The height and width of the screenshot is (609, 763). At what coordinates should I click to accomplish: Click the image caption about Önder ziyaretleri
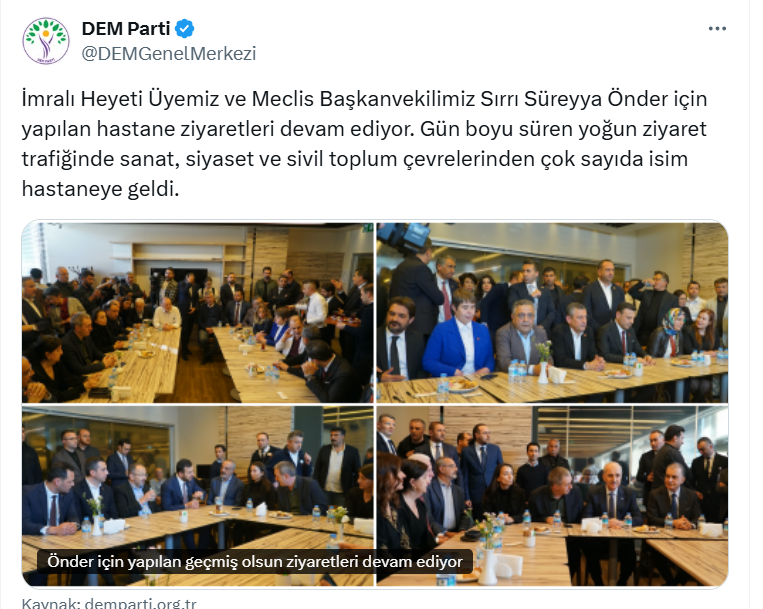tap(254, 561)
